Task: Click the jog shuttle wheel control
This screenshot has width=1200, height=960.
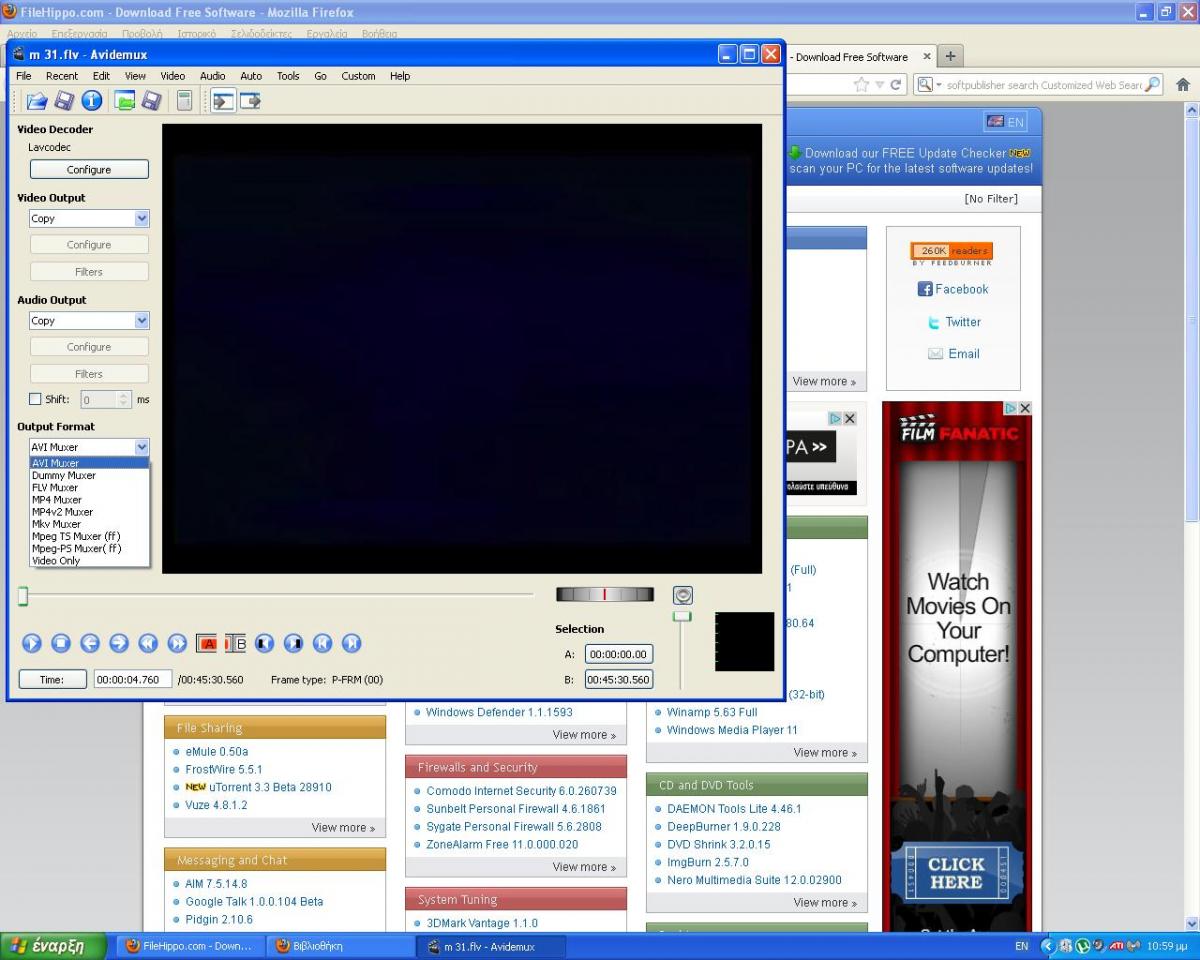Action: point(605,595)
